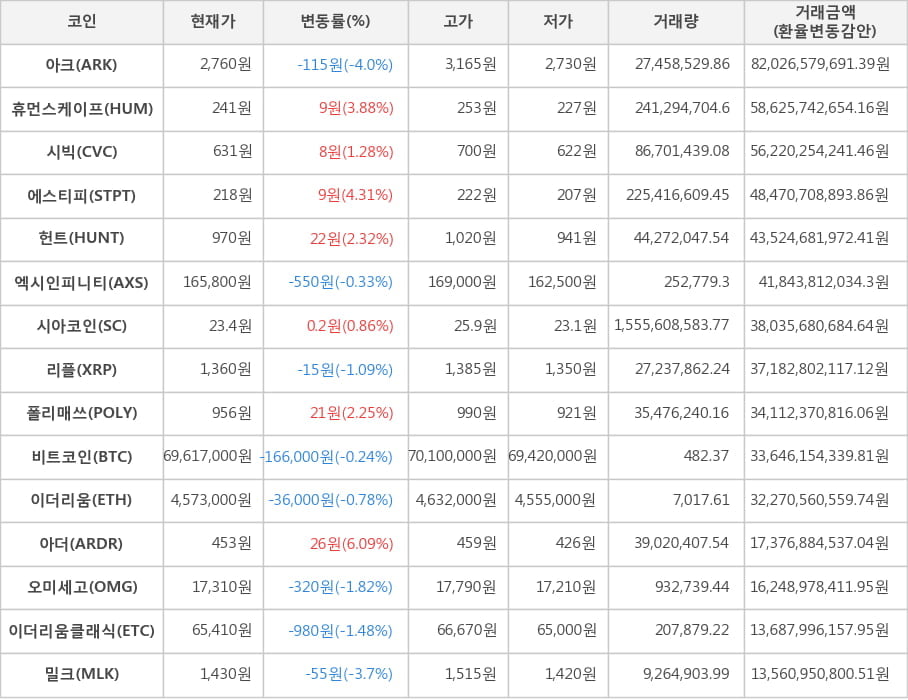Click ETH change value -36,000원(-0.78%)
Image resolution: width=908 pixels, height=700 pixels.
coord(331,500)
